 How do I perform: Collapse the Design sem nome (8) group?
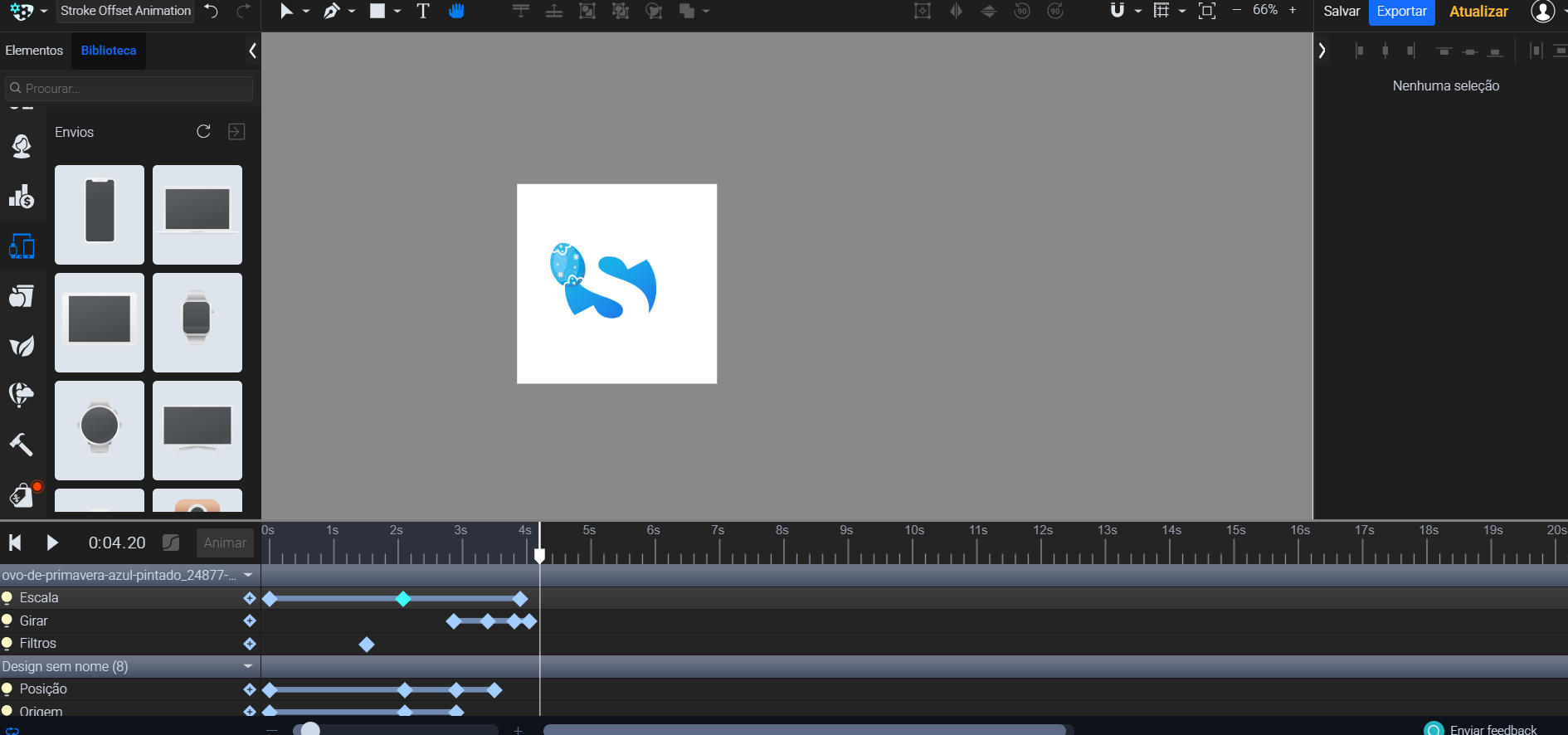click(x=247, y=666)
